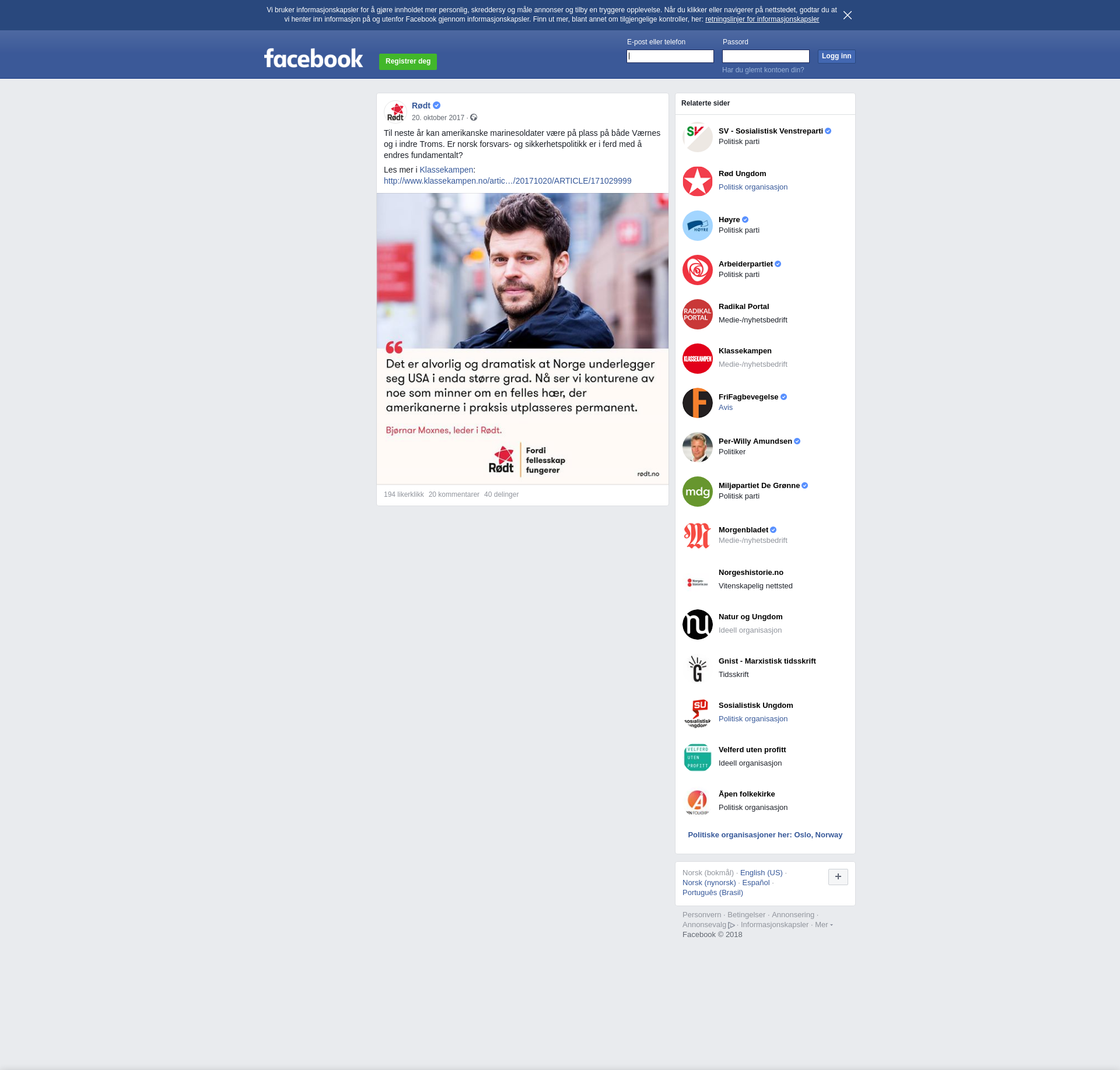Screen dimensions: 1120x1070
Task: Click Registrer deg button
Action: pos(408,61)
